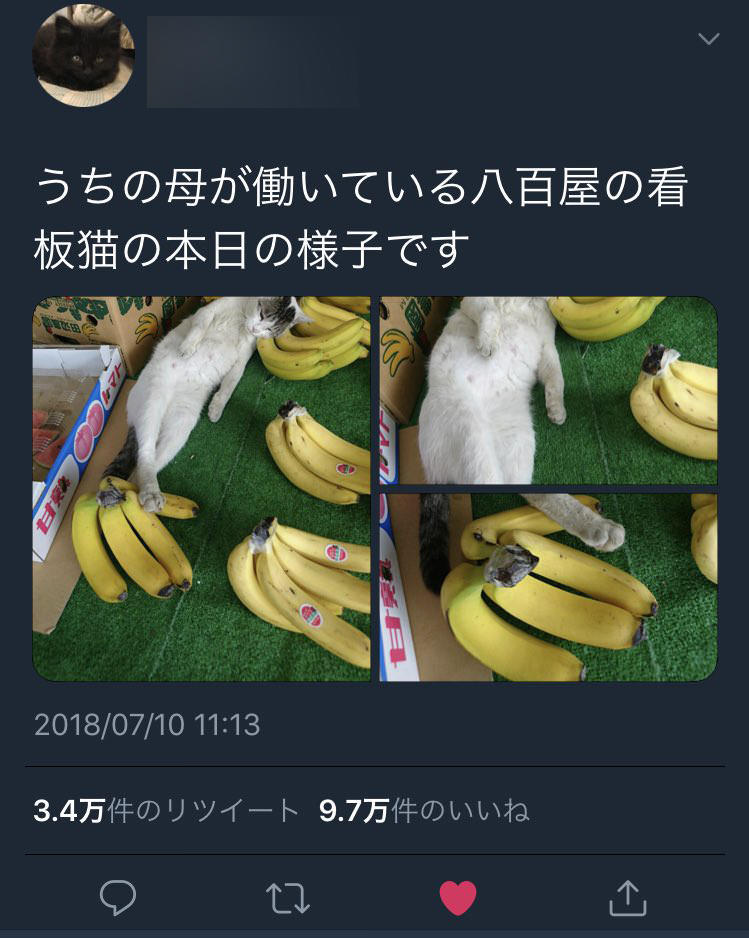Expand the tweet options chevron
749x938 pixels.
tap(709, 39)
